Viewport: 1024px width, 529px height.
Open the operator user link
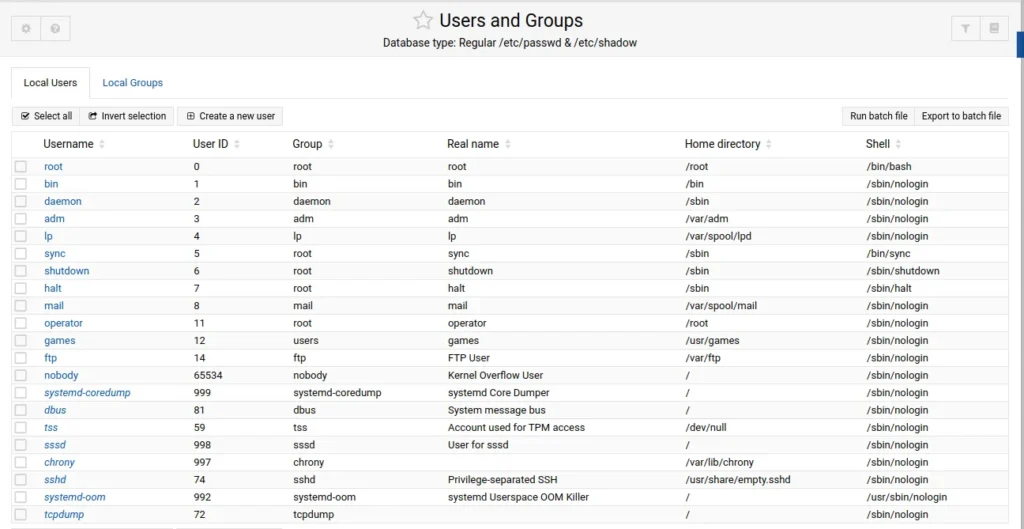coord(63,323)
